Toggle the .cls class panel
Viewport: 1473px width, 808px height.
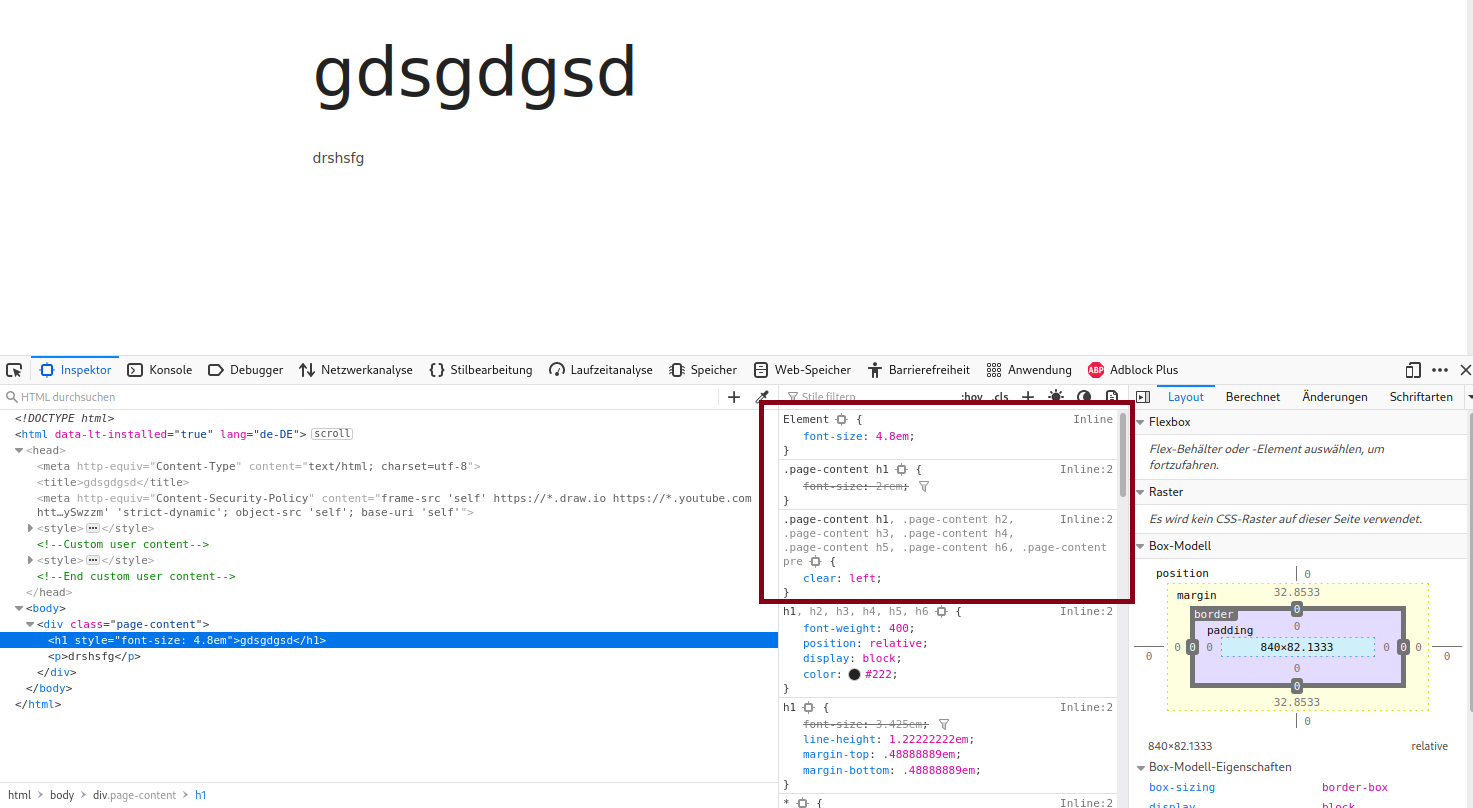click(1001, 397)
